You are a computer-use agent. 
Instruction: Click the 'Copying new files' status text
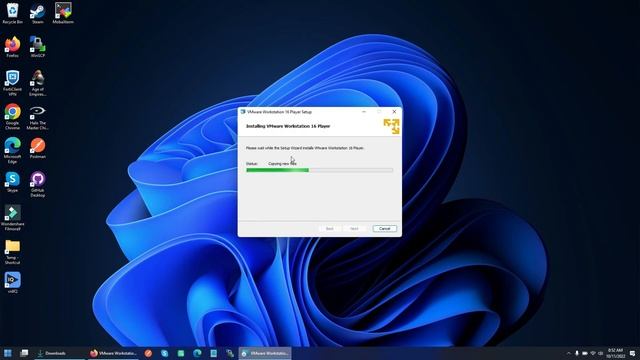tap(282, 164)
